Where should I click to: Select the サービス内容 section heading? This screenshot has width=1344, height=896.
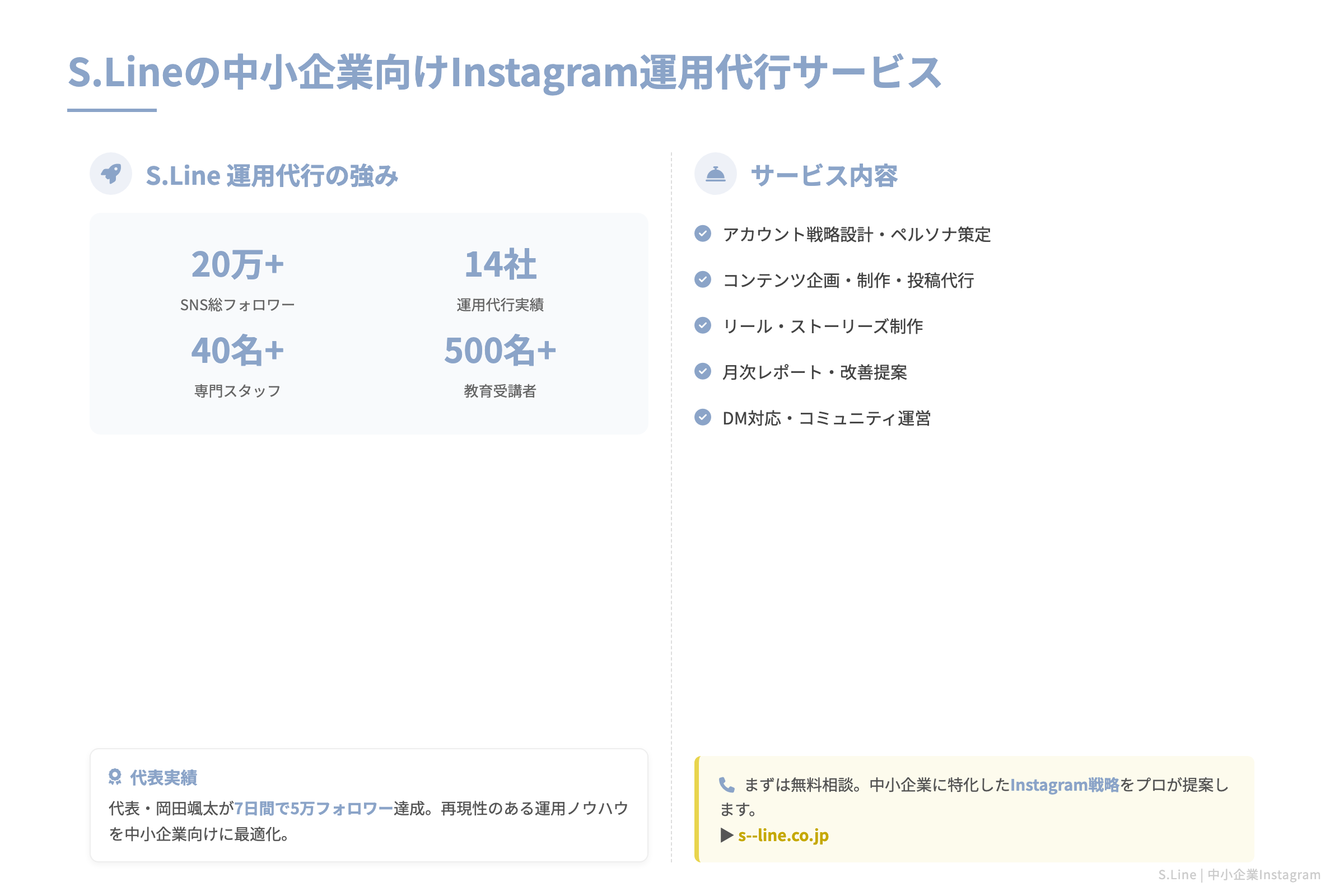point(824,175)
